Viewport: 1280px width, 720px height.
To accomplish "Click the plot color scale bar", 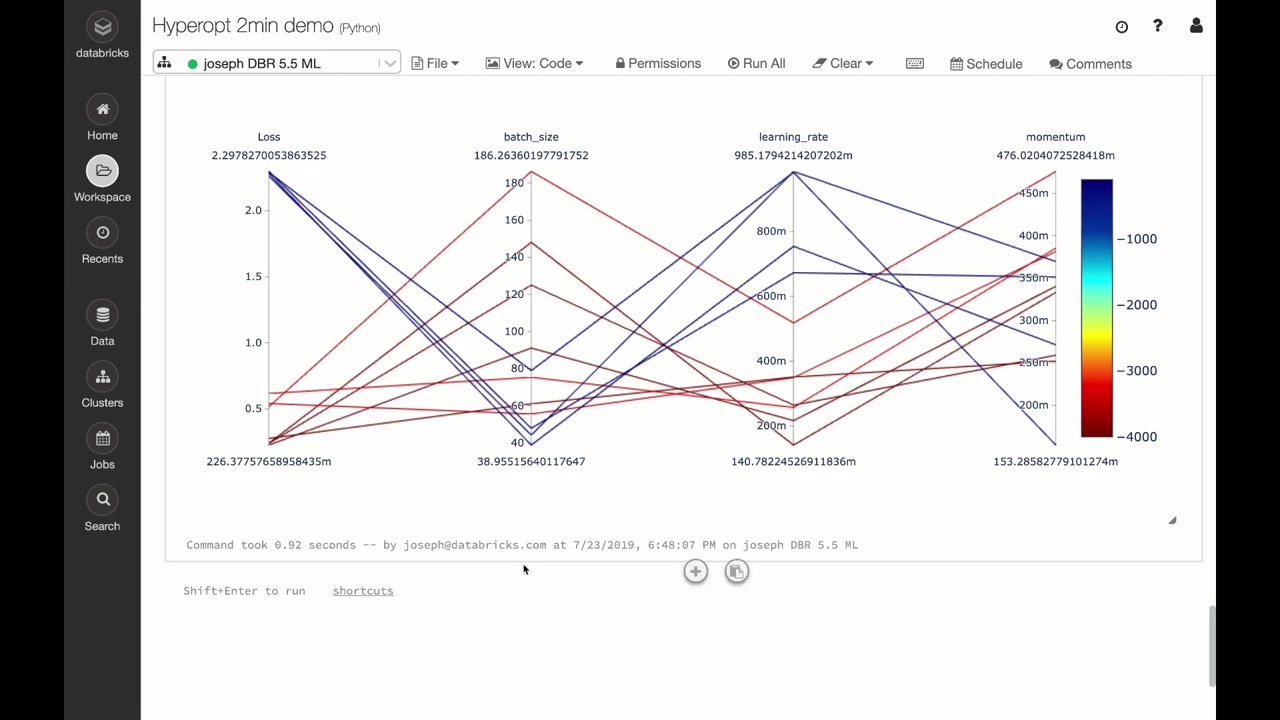I will tap(1096, 308).
